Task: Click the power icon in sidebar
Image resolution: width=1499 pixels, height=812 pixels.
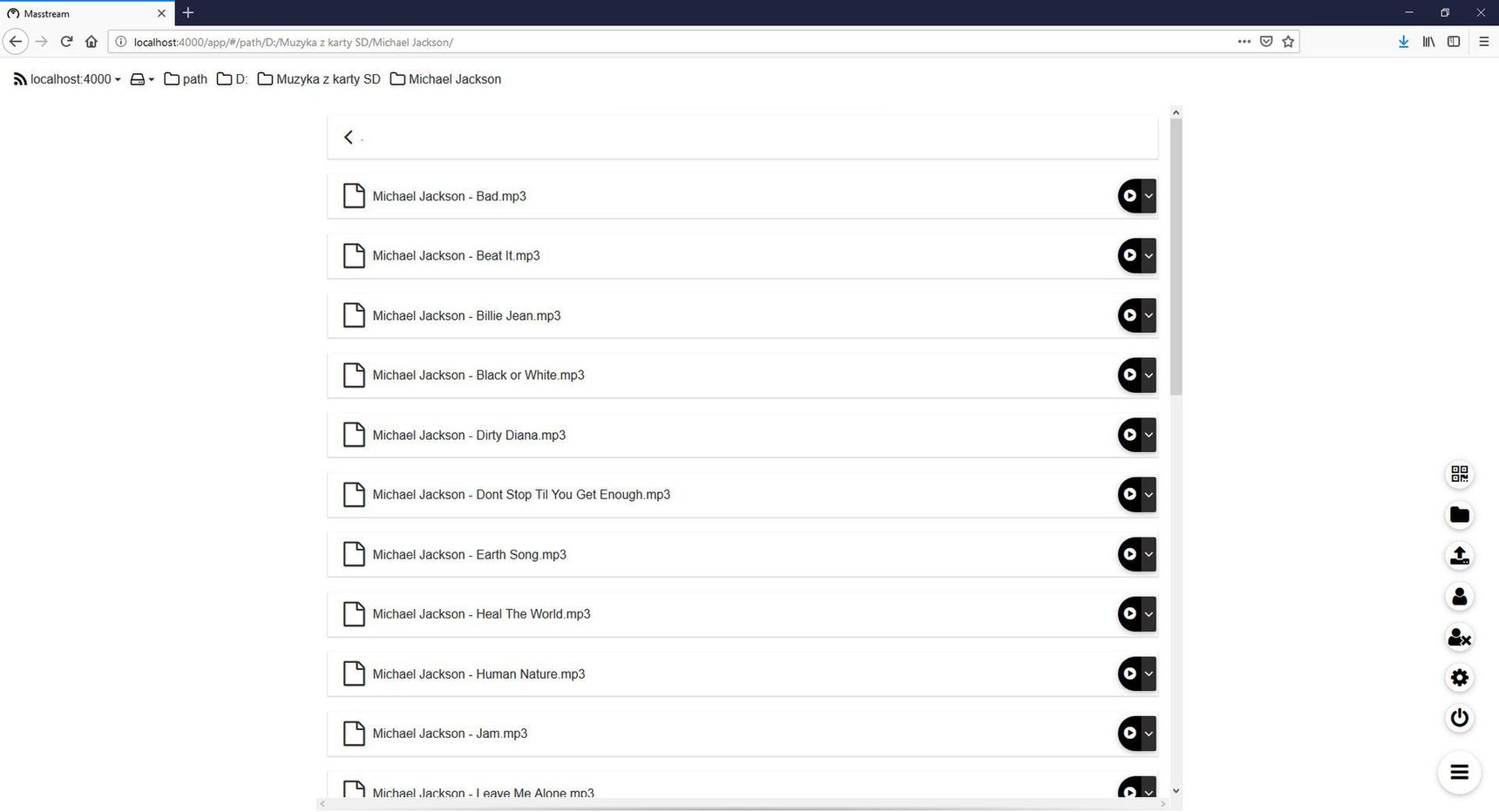Action: (1460, 718)
